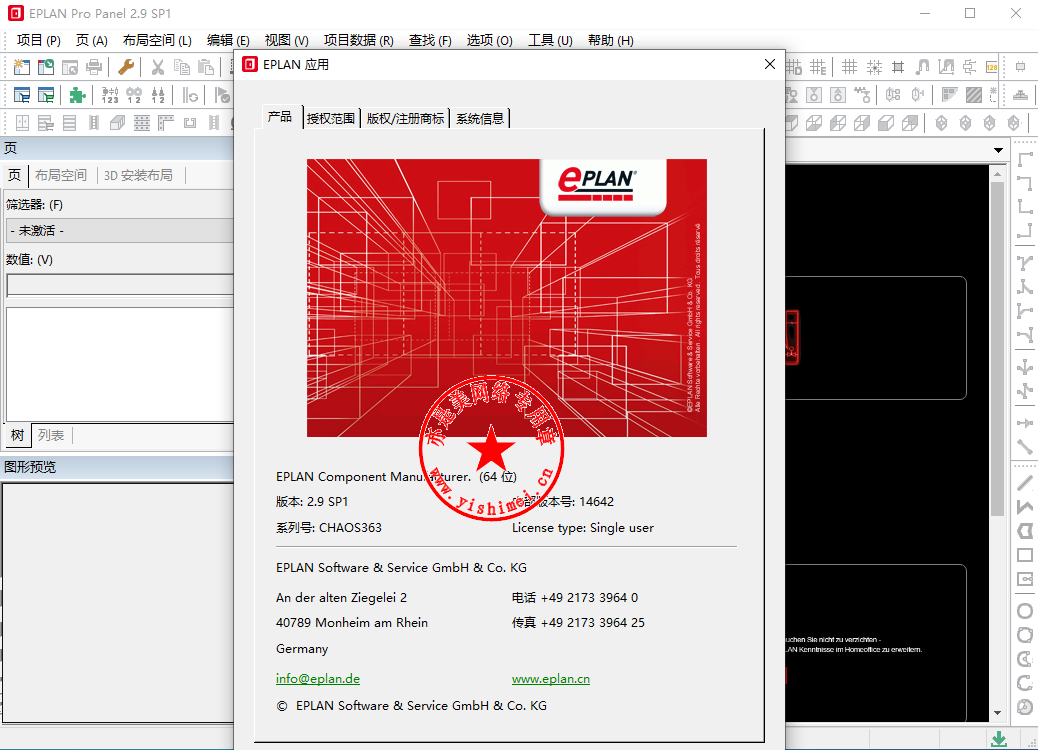This screenshot has height=750, width=1038.
Task: Switch to the 3D 安装布局 tab
Action: click(138, 175)
